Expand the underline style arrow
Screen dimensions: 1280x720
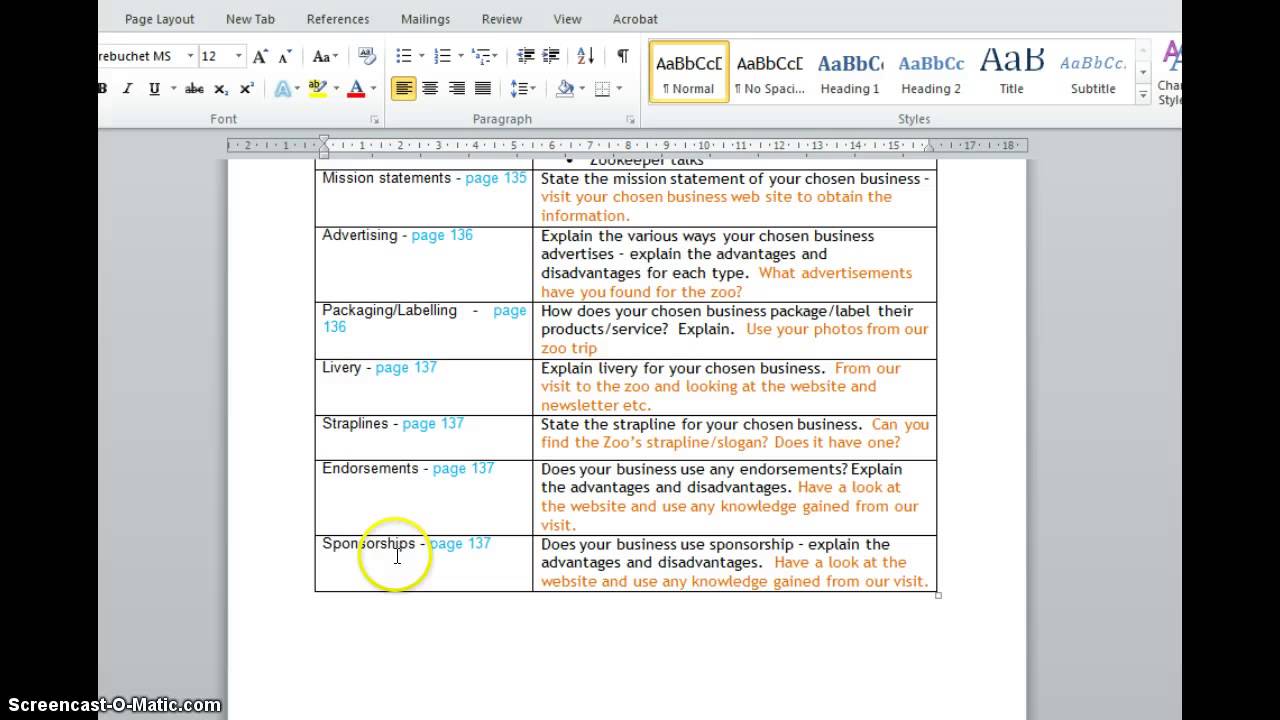pyautogui.click(x=173, y=89)
